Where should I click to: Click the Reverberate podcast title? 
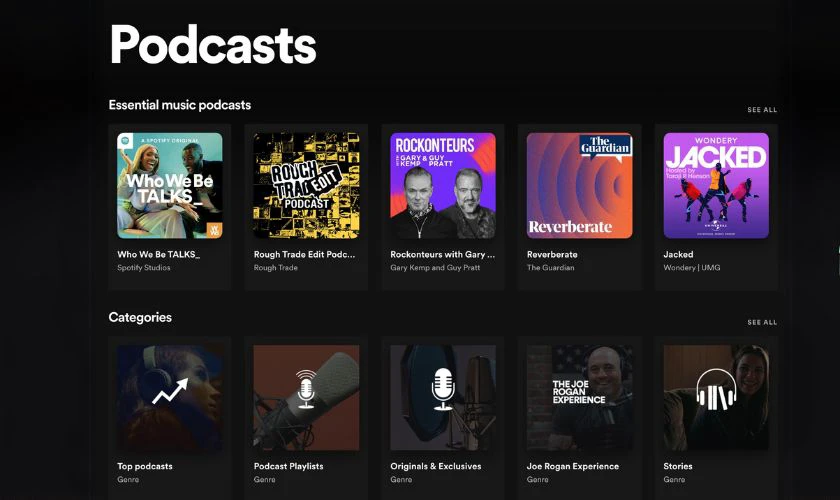click(552, 255)
